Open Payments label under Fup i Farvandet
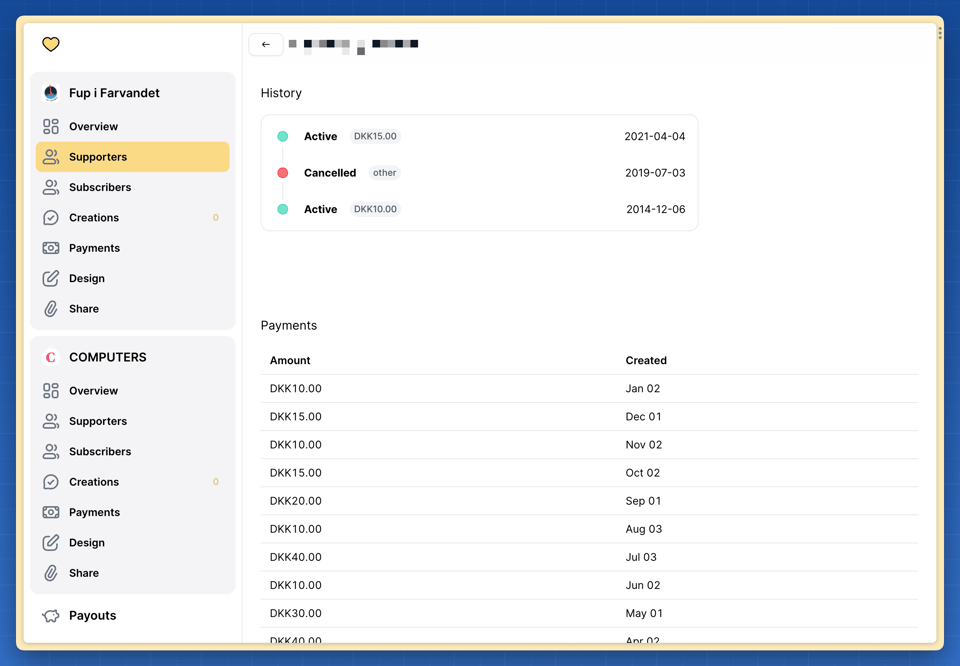This screenshot has height=666, width=960. pyautogui.click(x=94, y=248)
